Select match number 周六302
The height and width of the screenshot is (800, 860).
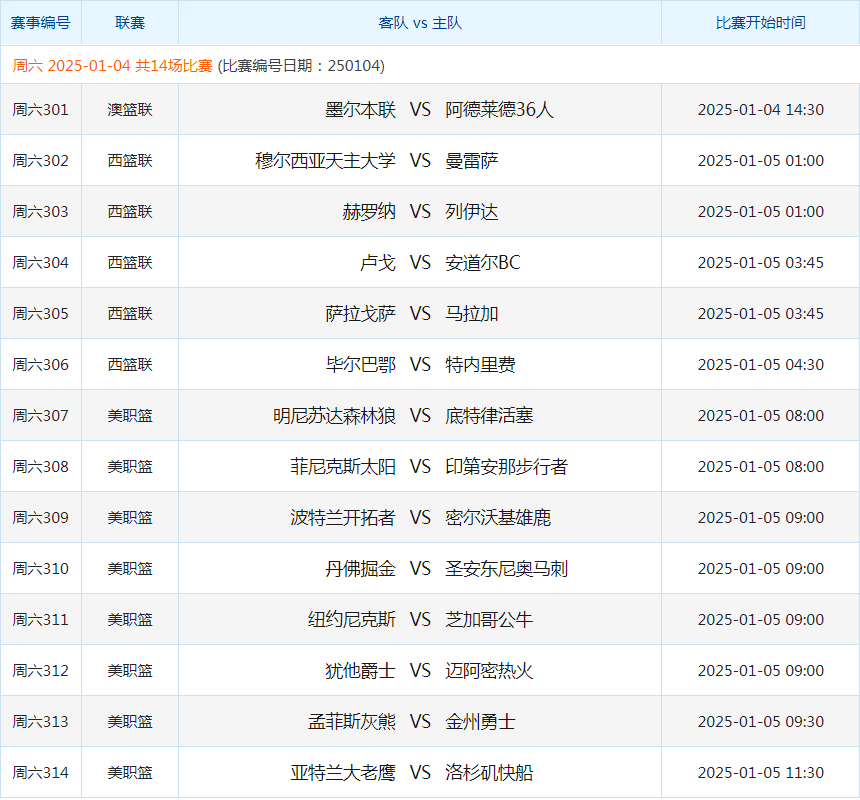[41, 161]
